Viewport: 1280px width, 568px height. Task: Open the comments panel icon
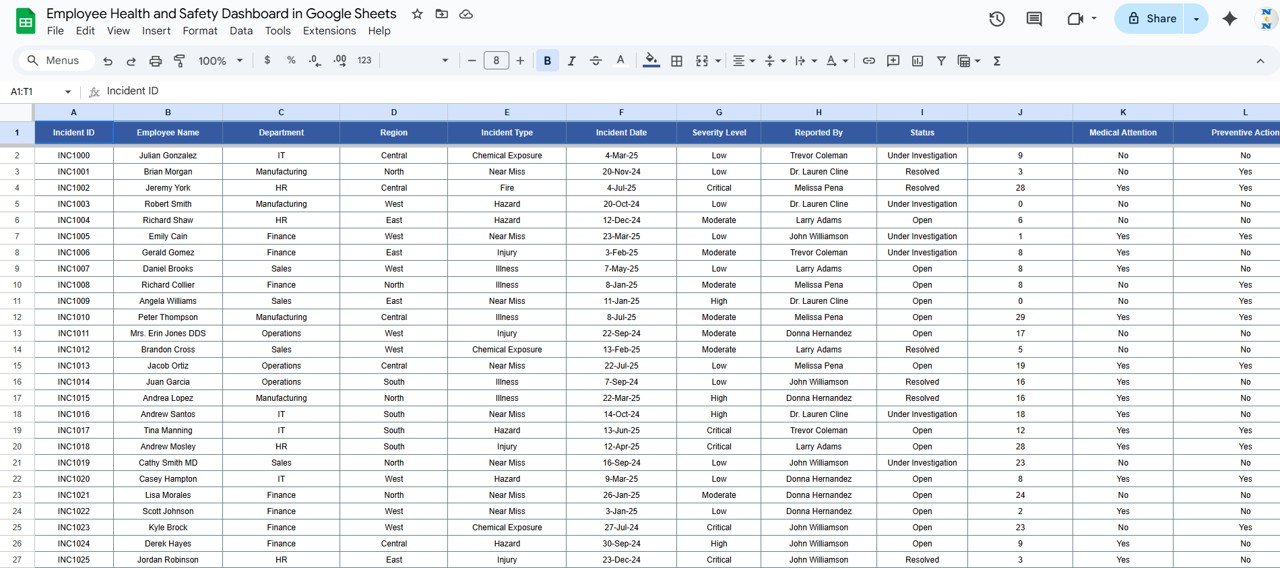click(x=1034, y=19)
